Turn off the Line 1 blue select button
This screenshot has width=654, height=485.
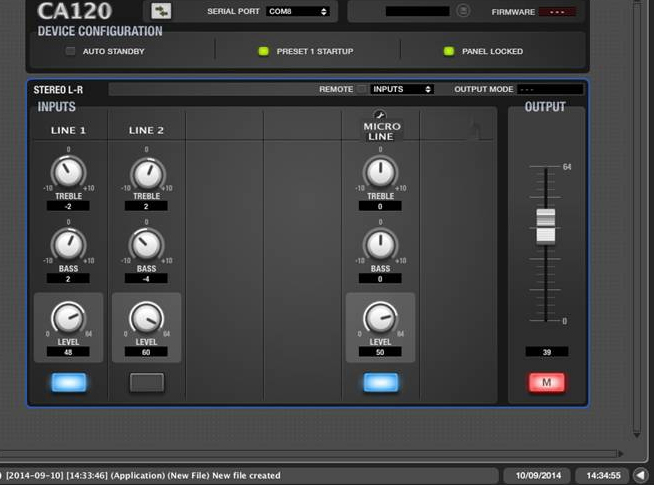(x=68, y=382)
